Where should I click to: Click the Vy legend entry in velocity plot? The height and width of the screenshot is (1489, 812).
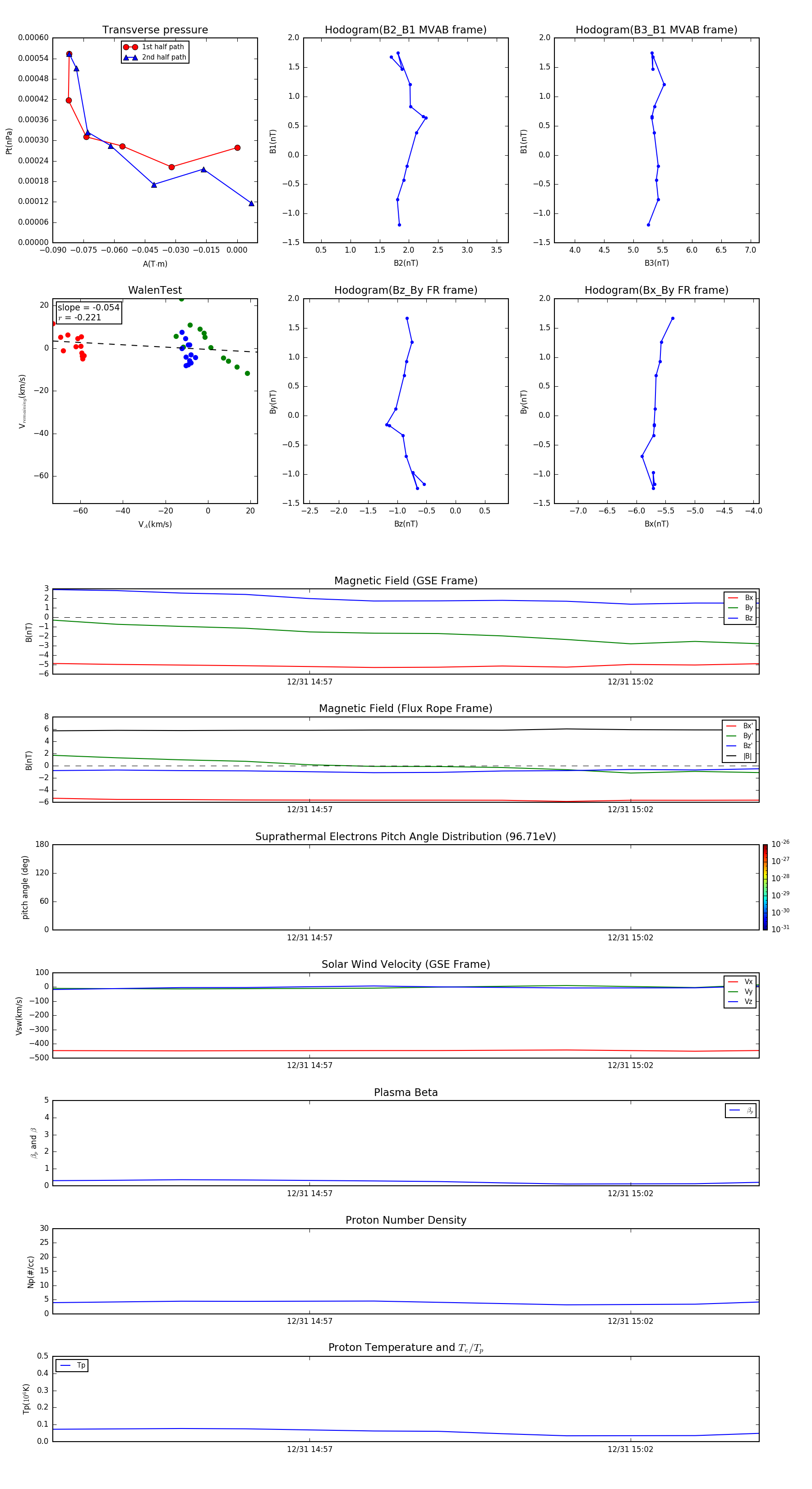point(740,991)
